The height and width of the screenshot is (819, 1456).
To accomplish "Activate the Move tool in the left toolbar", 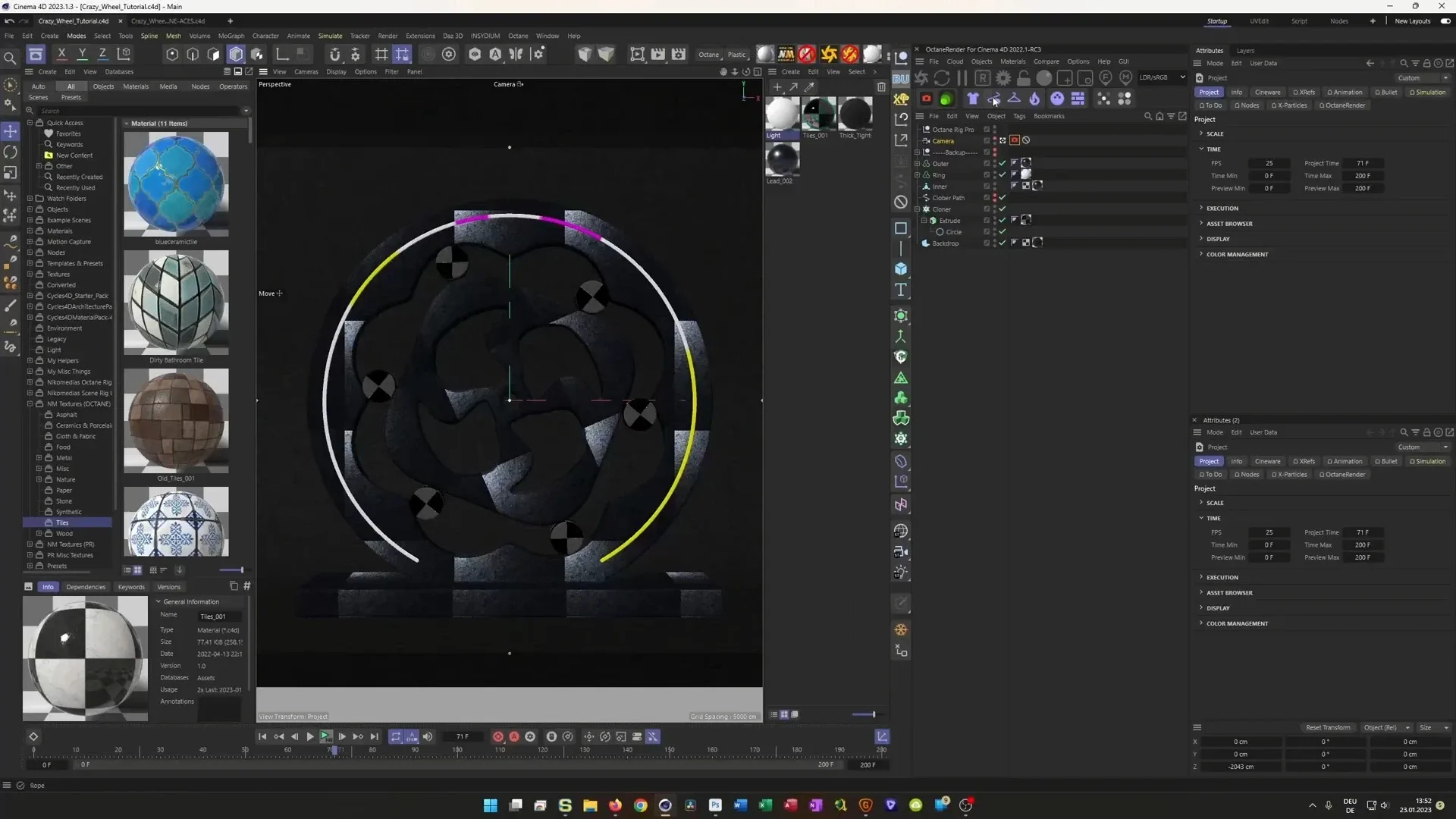I will 11,131.
